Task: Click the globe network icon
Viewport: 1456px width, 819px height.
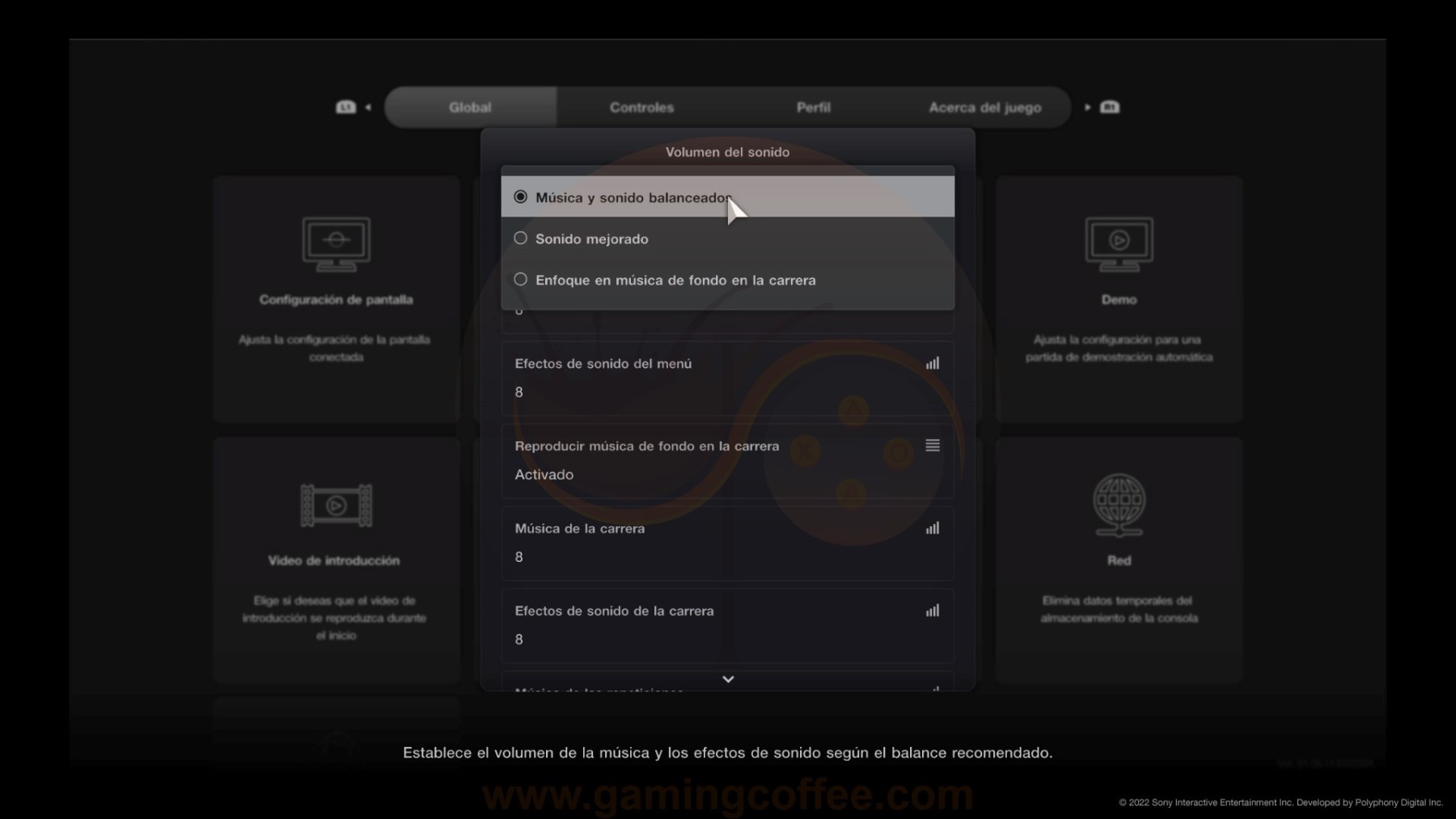Action: 1120,504
